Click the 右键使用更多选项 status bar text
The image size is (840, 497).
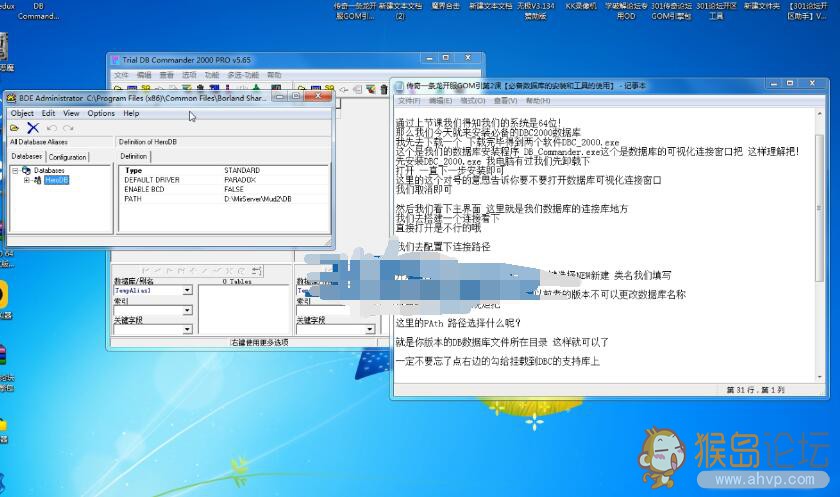pyautogui.click(x=259, y=342)
